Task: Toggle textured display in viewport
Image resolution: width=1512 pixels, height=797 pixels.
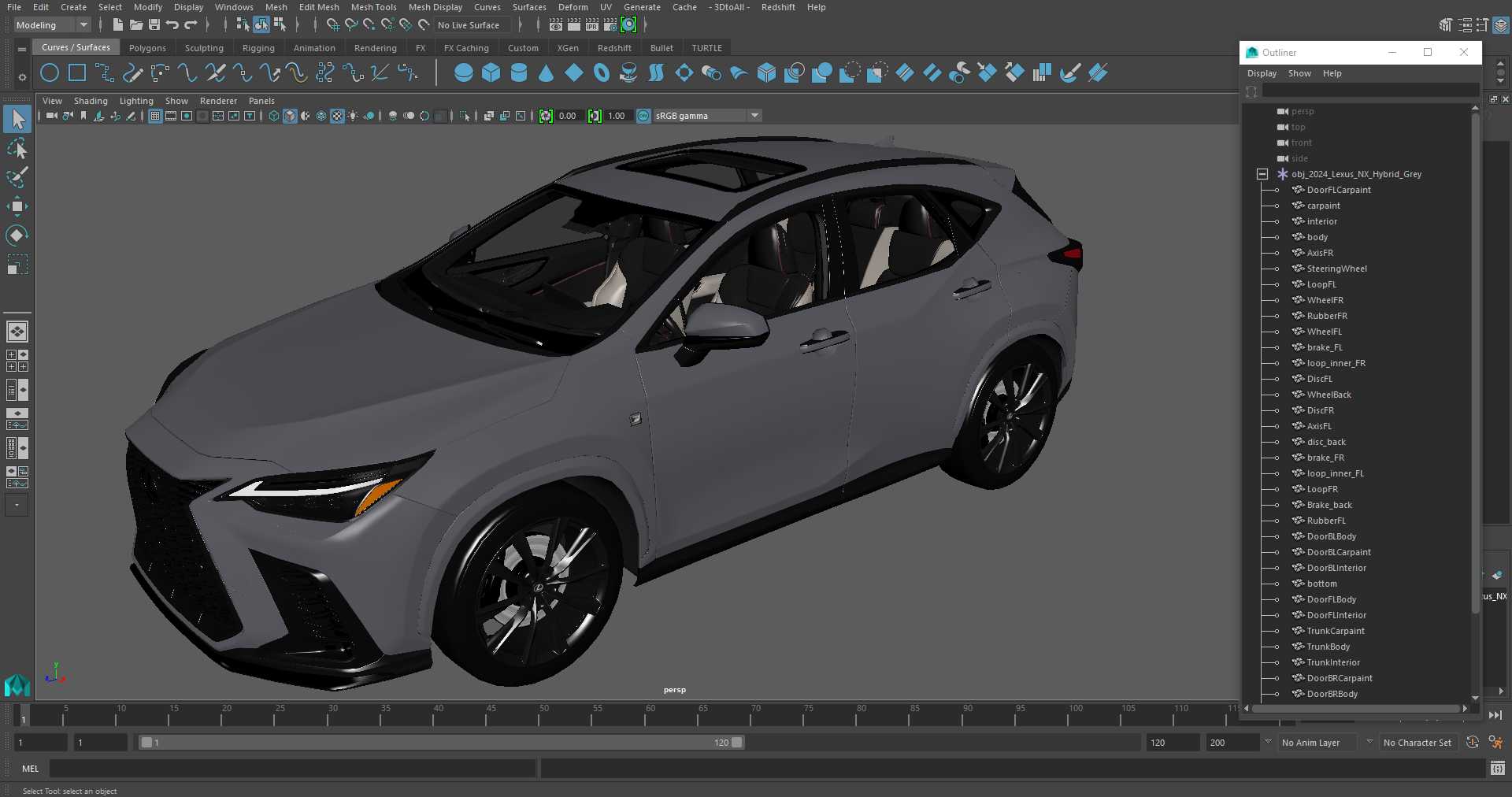Action: pos(337,116)
